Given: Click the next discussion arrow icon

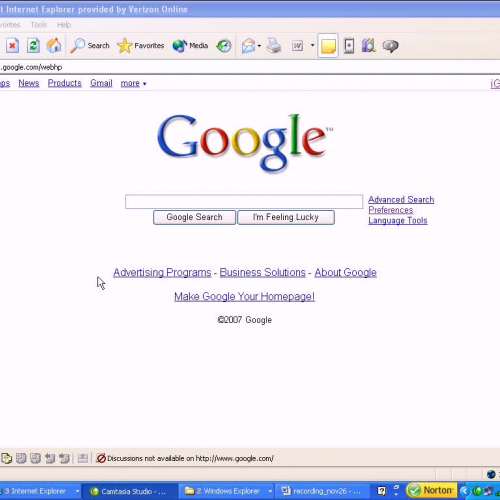Looking at the screenshot, I should click(64, 459).
